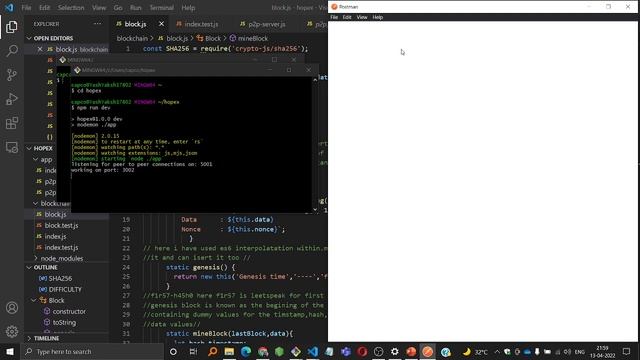This screenshot has width=640, height=360.
Task: Open the Explorer view in activity bar
Action: pos(12,27)
